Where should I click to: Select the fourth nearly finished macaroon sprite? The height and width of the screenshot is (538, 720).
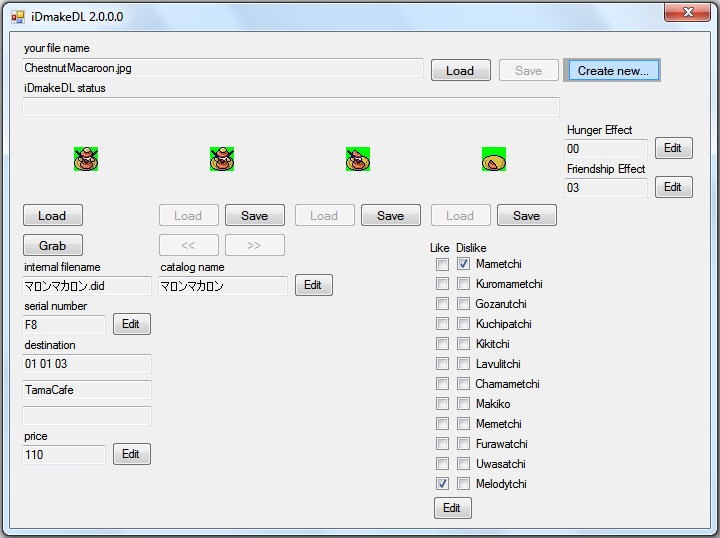(494, 159)
